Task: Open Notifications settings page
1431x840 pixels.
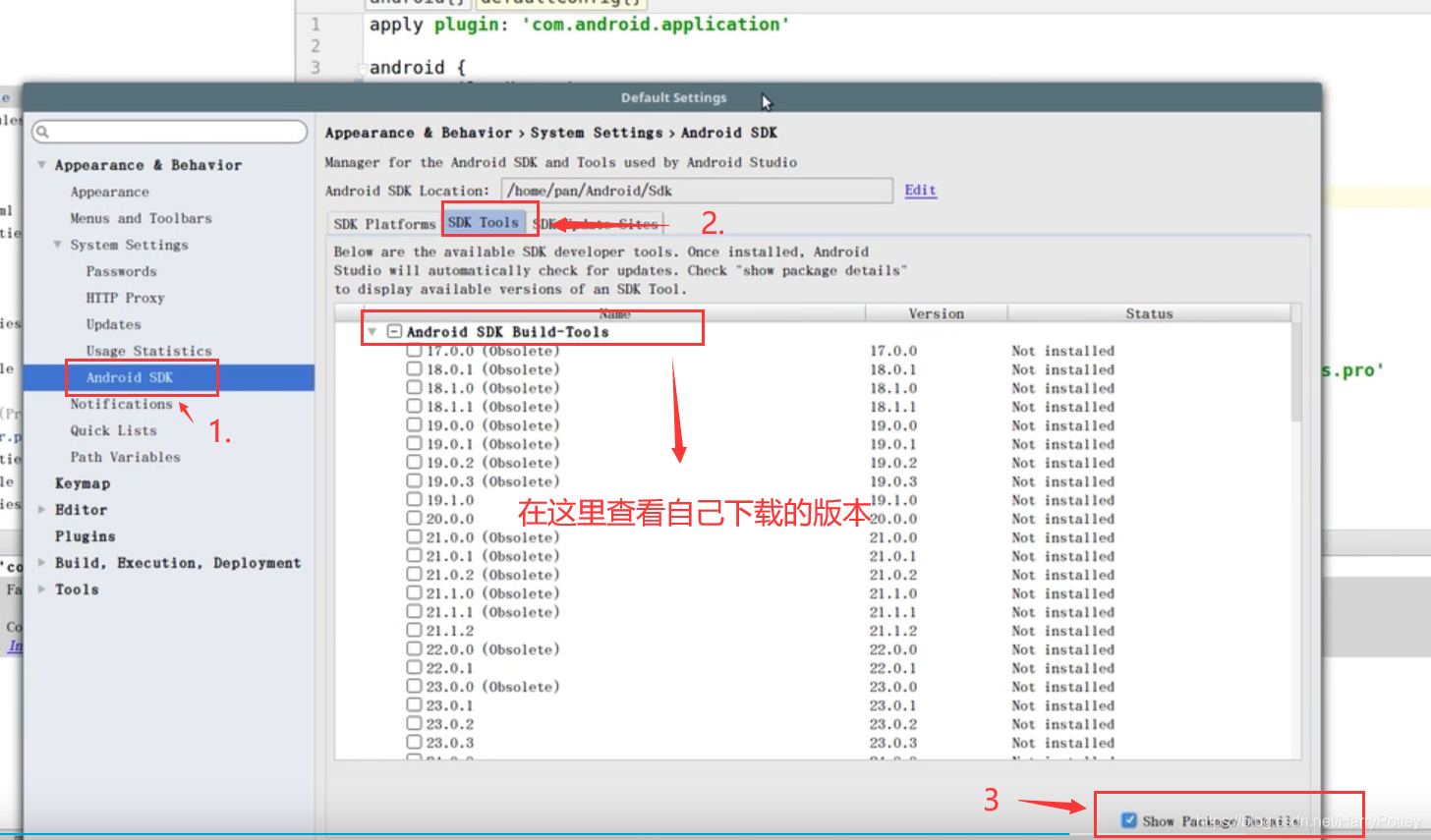Action: pos(121,404)
